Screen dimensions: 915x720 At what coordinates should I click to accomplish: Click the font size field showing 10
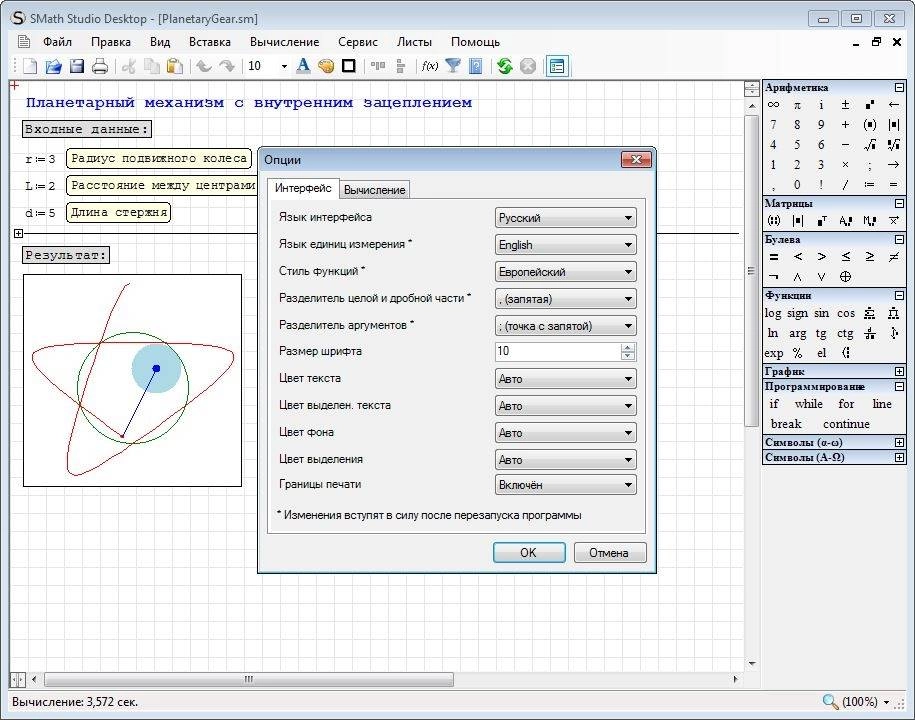(x=557, y=351)
